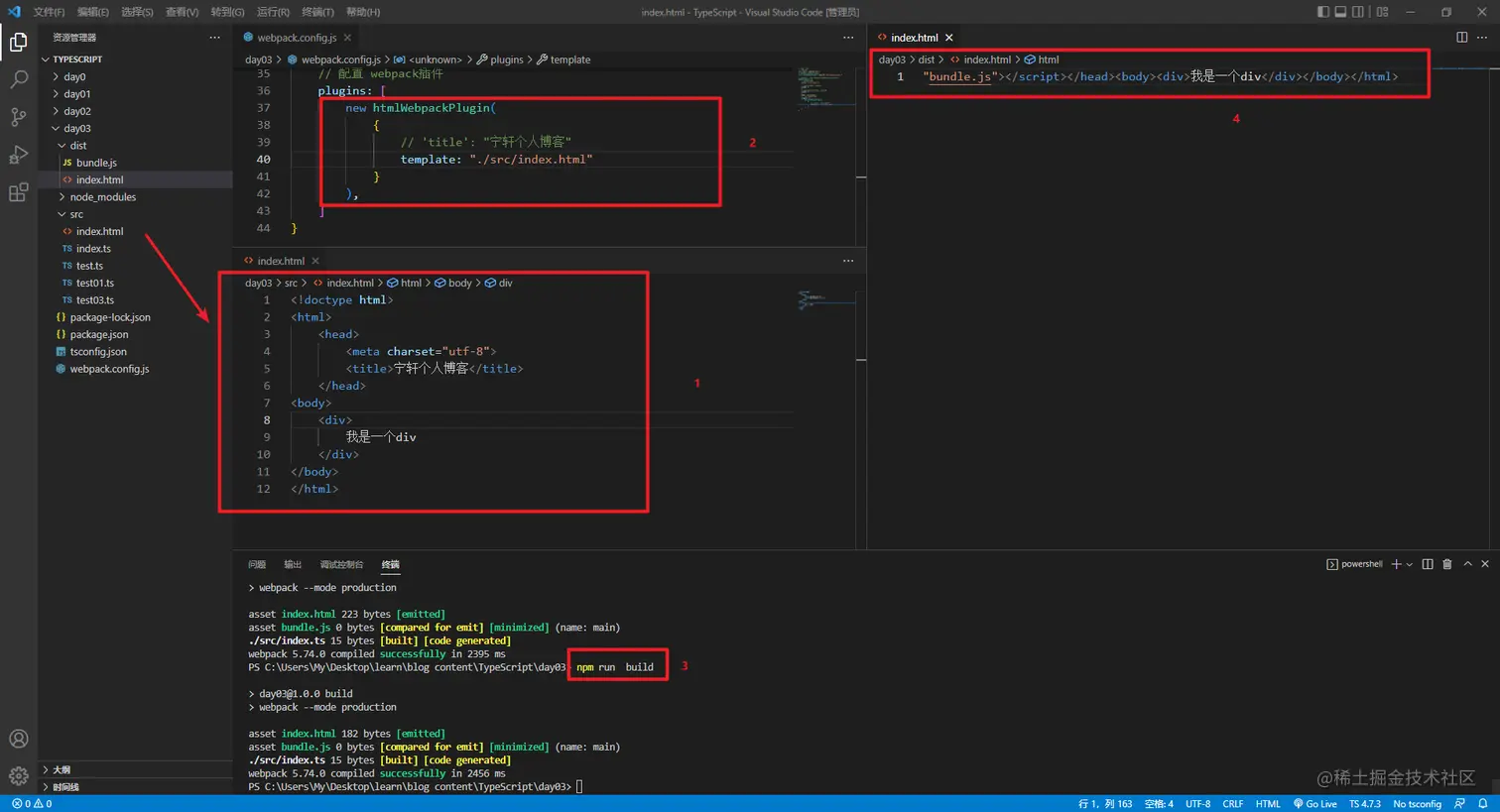Open the 文件(F) menu
This screenshot has width=1500, height=812.
point(49,12)
